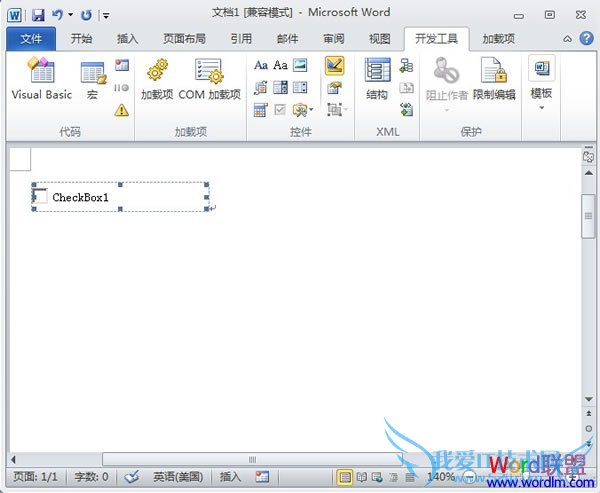Click the horizontal scrollbar thumb
The width and height of the screenshot is (600, 493).
pyautogui.click(x=253, y=459)
